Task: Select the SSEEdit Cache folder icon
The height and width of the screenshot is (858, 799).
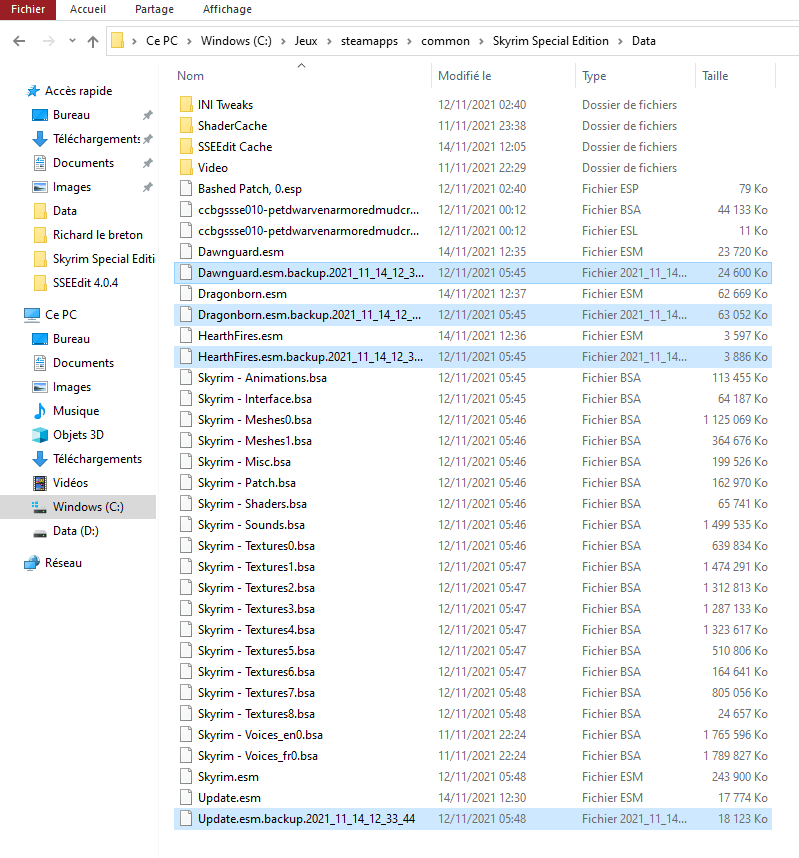Action: click(186, 146)
